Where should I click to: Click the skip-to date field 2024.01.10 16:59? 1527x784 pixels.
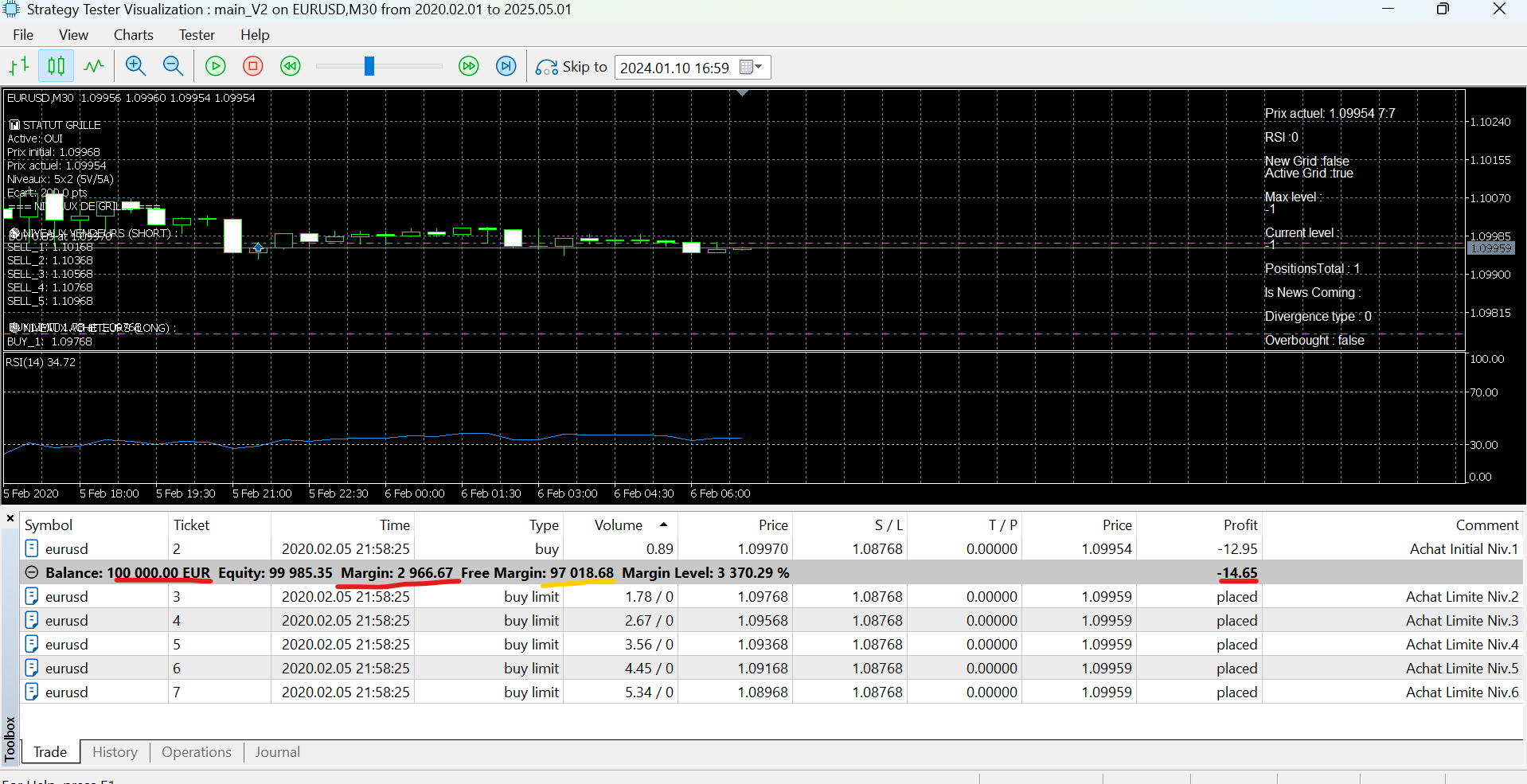pyautogui.click(x=675, y=68)
